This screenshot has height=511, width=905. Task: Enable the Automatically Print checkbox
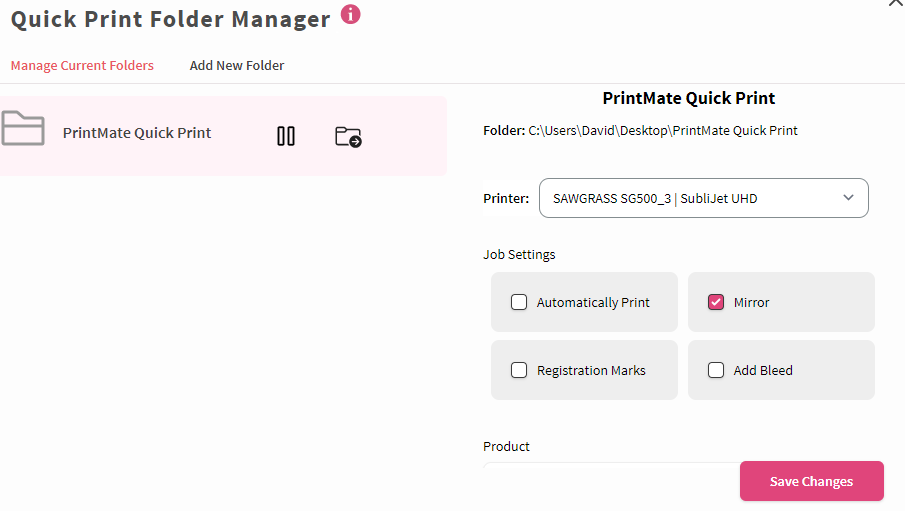519,302
